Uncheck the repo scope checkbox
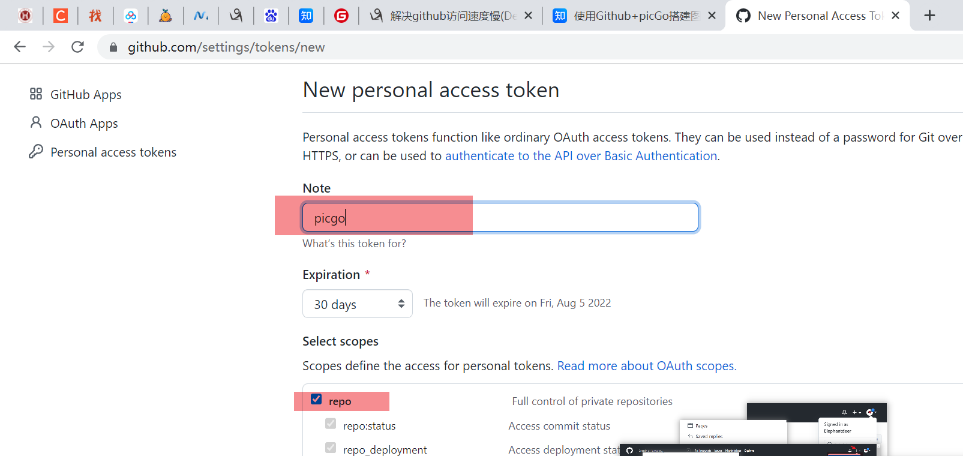963x456 pixels. [316, 400]
